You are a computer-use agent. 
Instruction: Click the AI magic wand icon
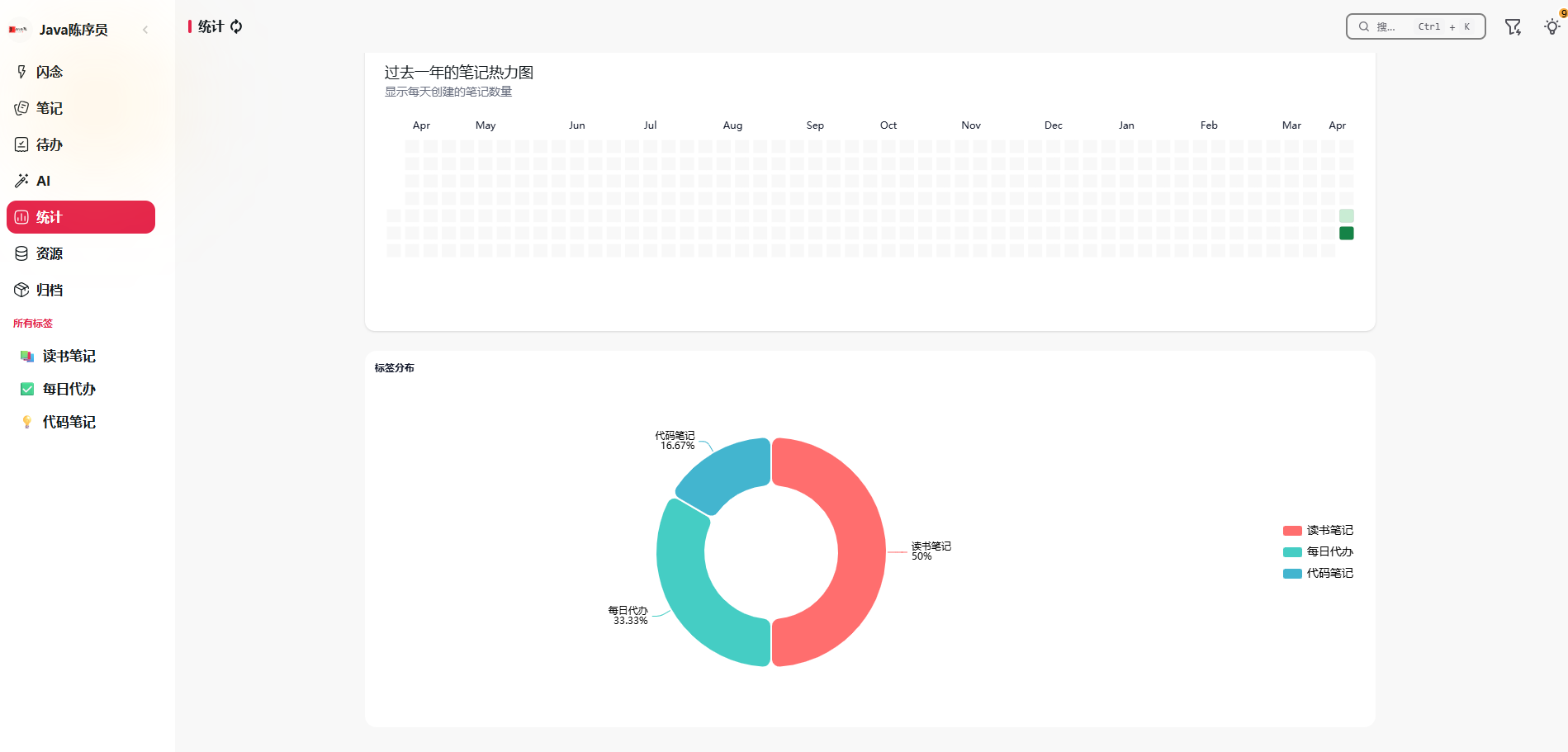[21, 181]
